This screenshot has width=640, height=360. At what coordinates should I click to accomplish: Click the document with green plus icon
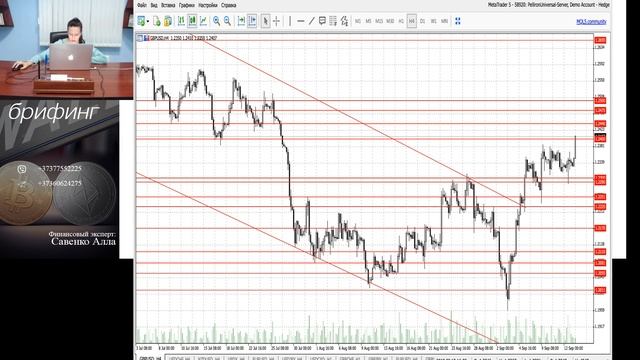157,21
